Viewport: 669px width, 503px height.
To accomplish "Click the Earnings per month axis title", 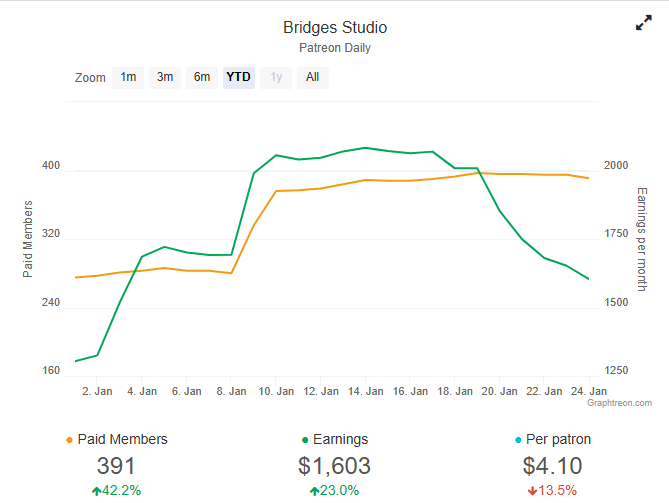I will click(642, 239).
